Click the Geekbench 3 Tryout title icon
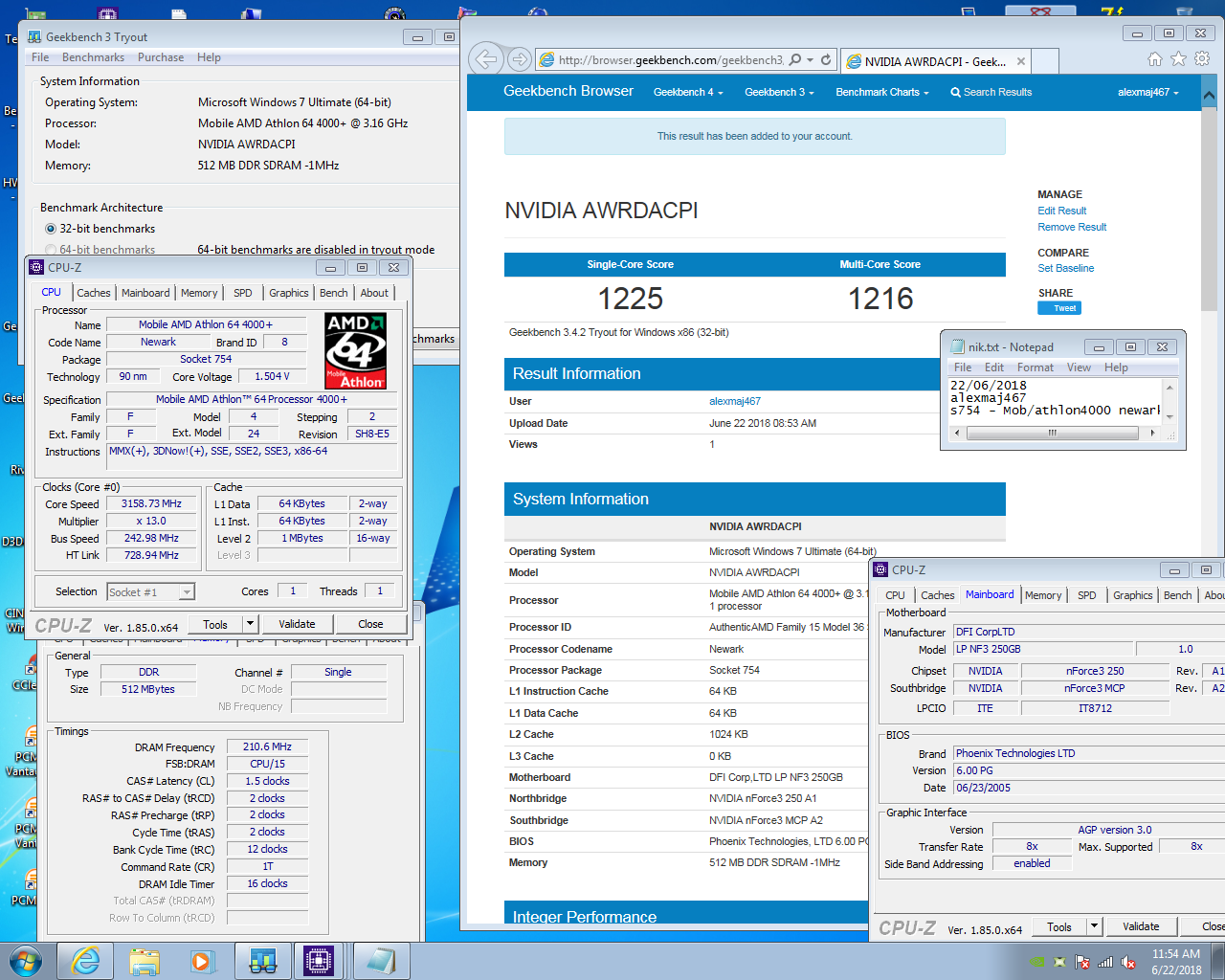1225x980 pixels. coord(34,36)
